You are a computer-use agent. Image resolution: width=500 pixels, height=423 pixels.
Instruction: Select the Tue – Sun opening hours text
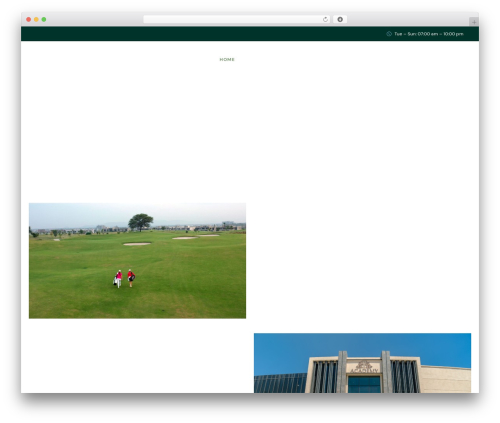429,34
